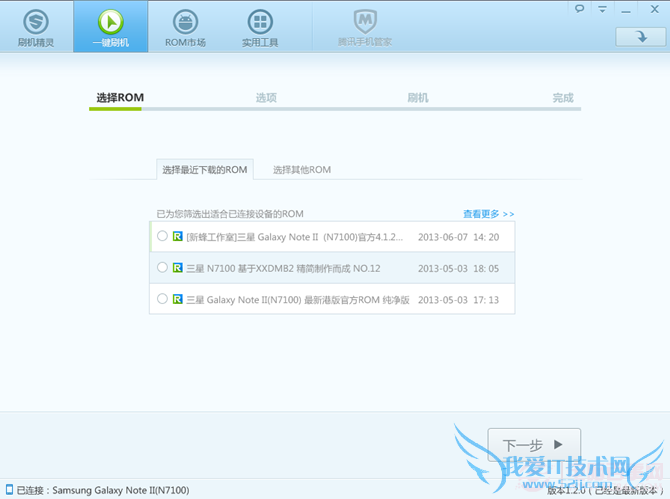The image size is (670, 499).
Task: Click the date 2013-05-03 18:05
Action: pyautogui.click(x=458, y=268)
